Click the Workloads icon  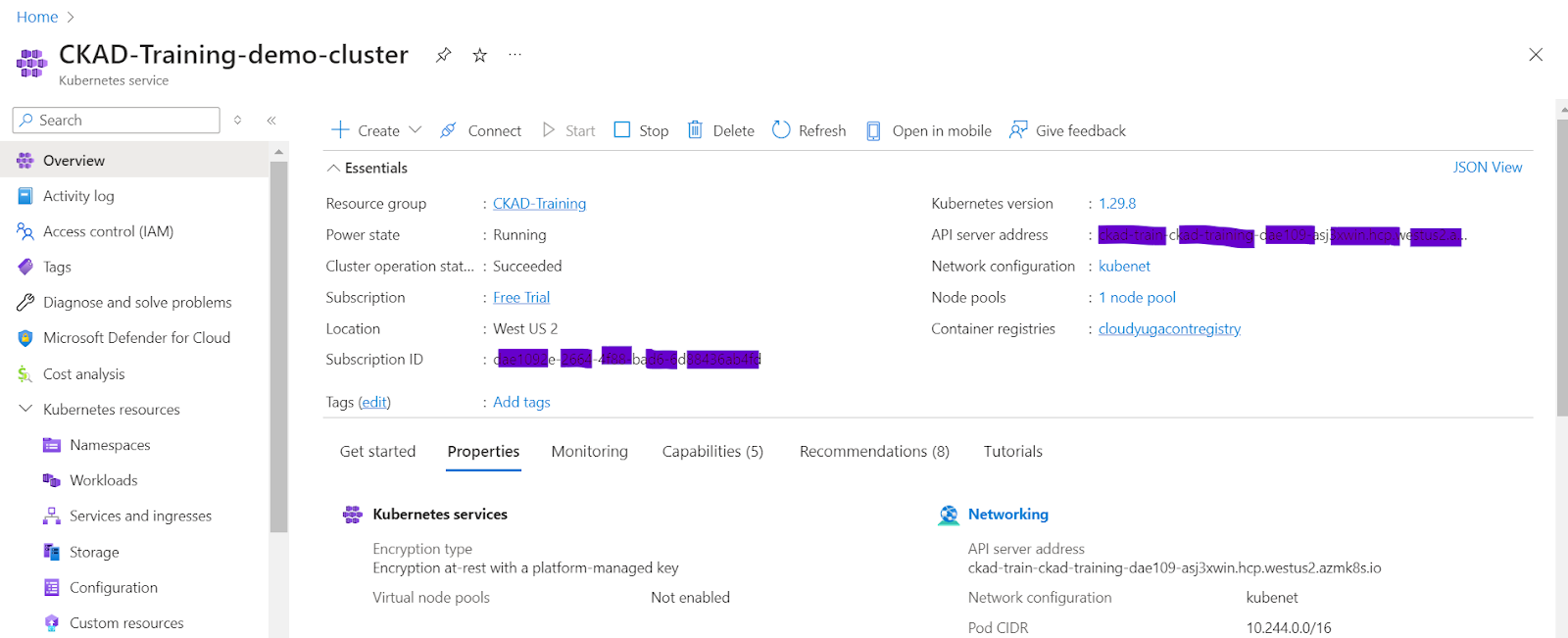coord(52,480)
